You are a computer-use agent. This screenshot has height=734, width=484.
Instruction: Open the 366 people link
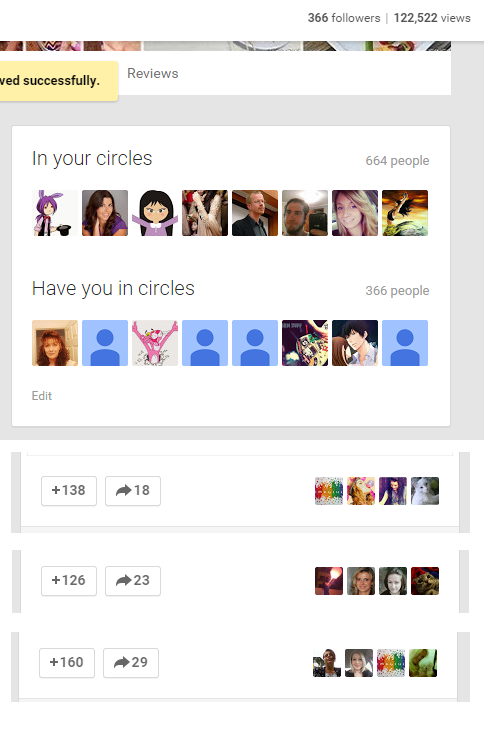(397, 291)
